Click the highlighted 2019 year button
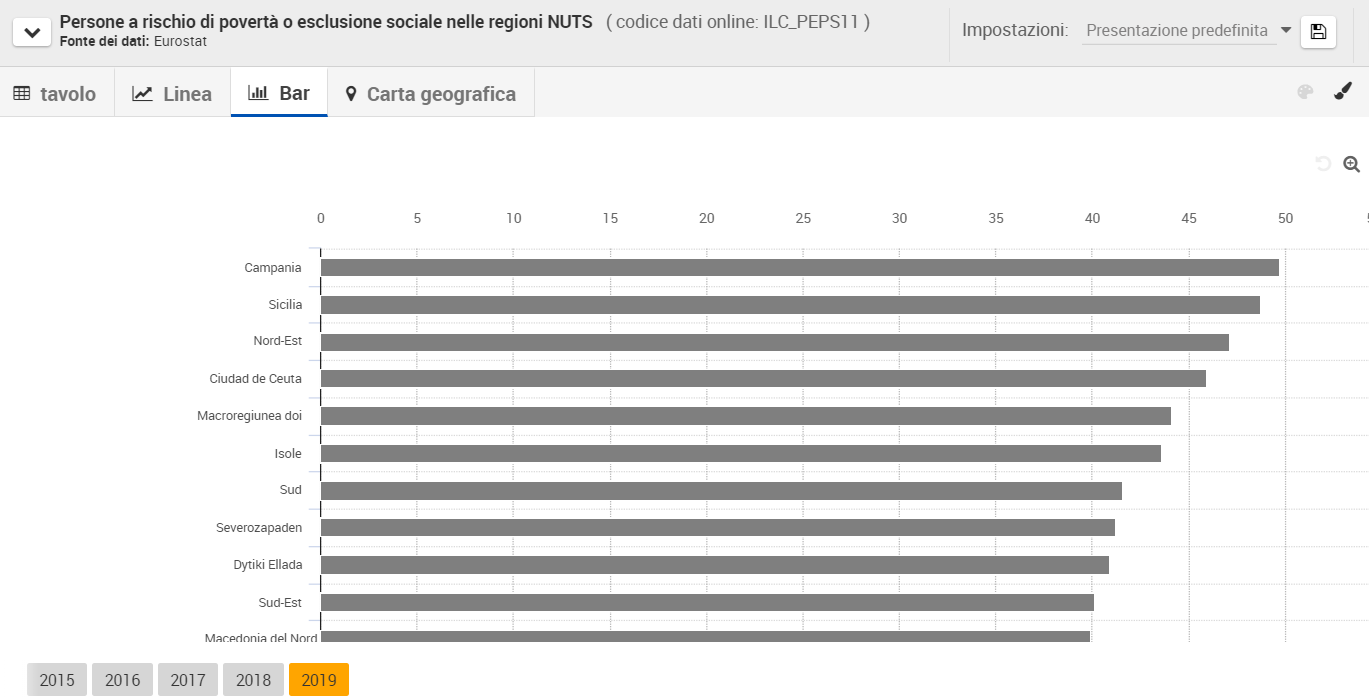The image size is (1369, 697). [319, 680]
